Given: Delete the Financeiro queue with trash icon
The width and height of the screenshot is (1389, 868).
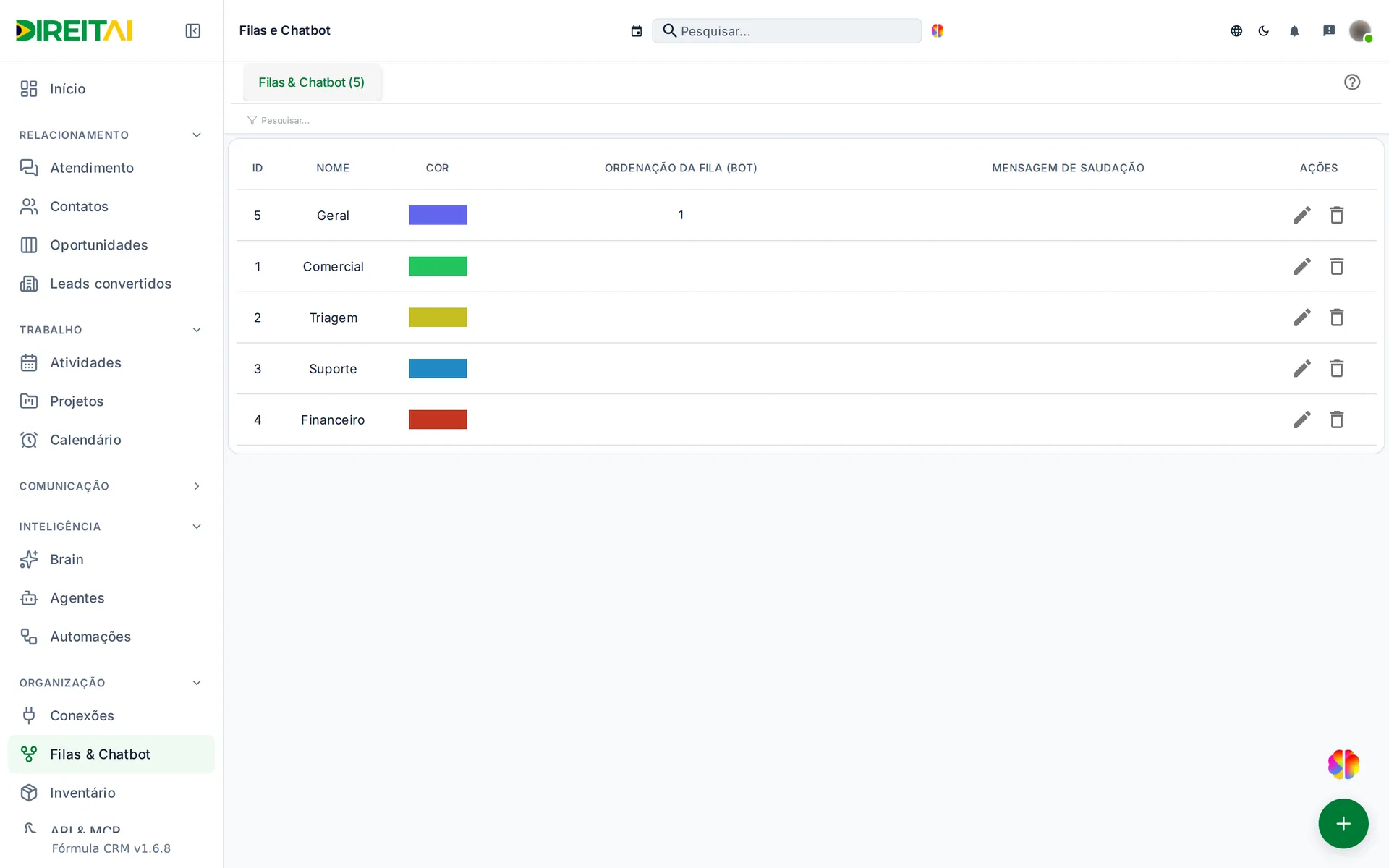Looking at the screenshot, I should coord(1336,420).
